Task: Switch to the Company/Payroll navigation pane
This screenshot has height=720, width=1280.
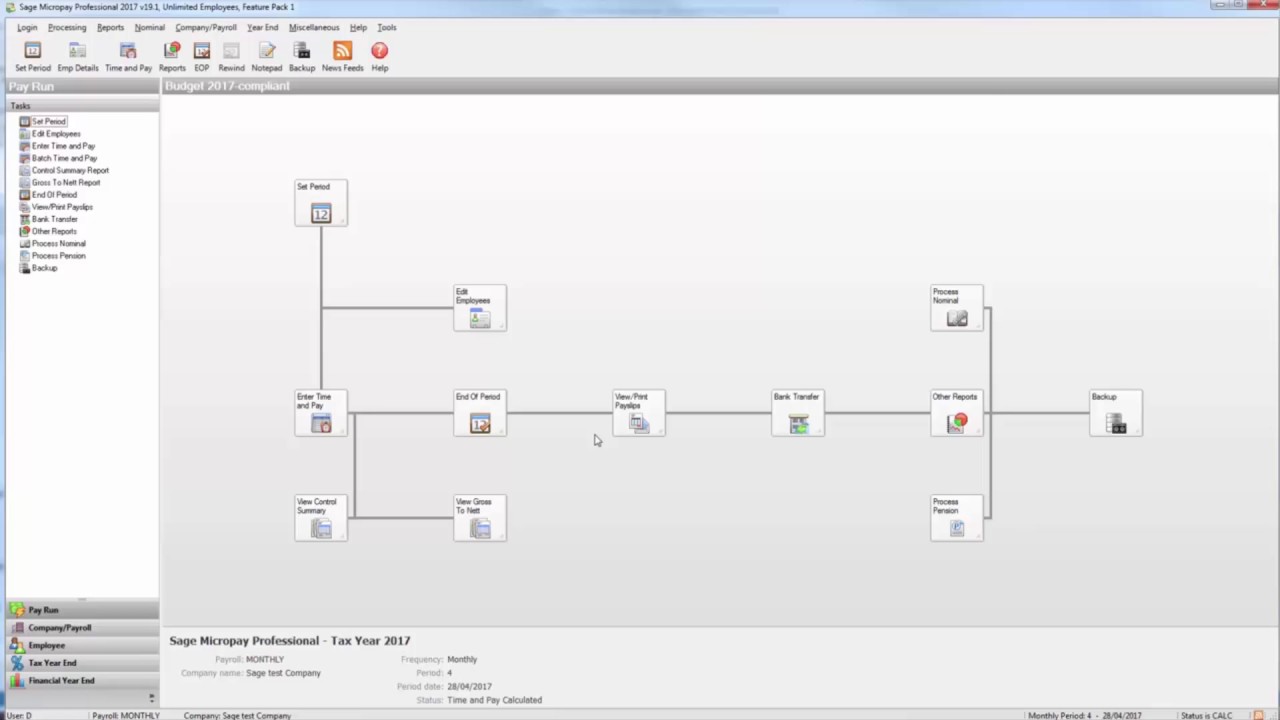Action: (x=82, y=628)
